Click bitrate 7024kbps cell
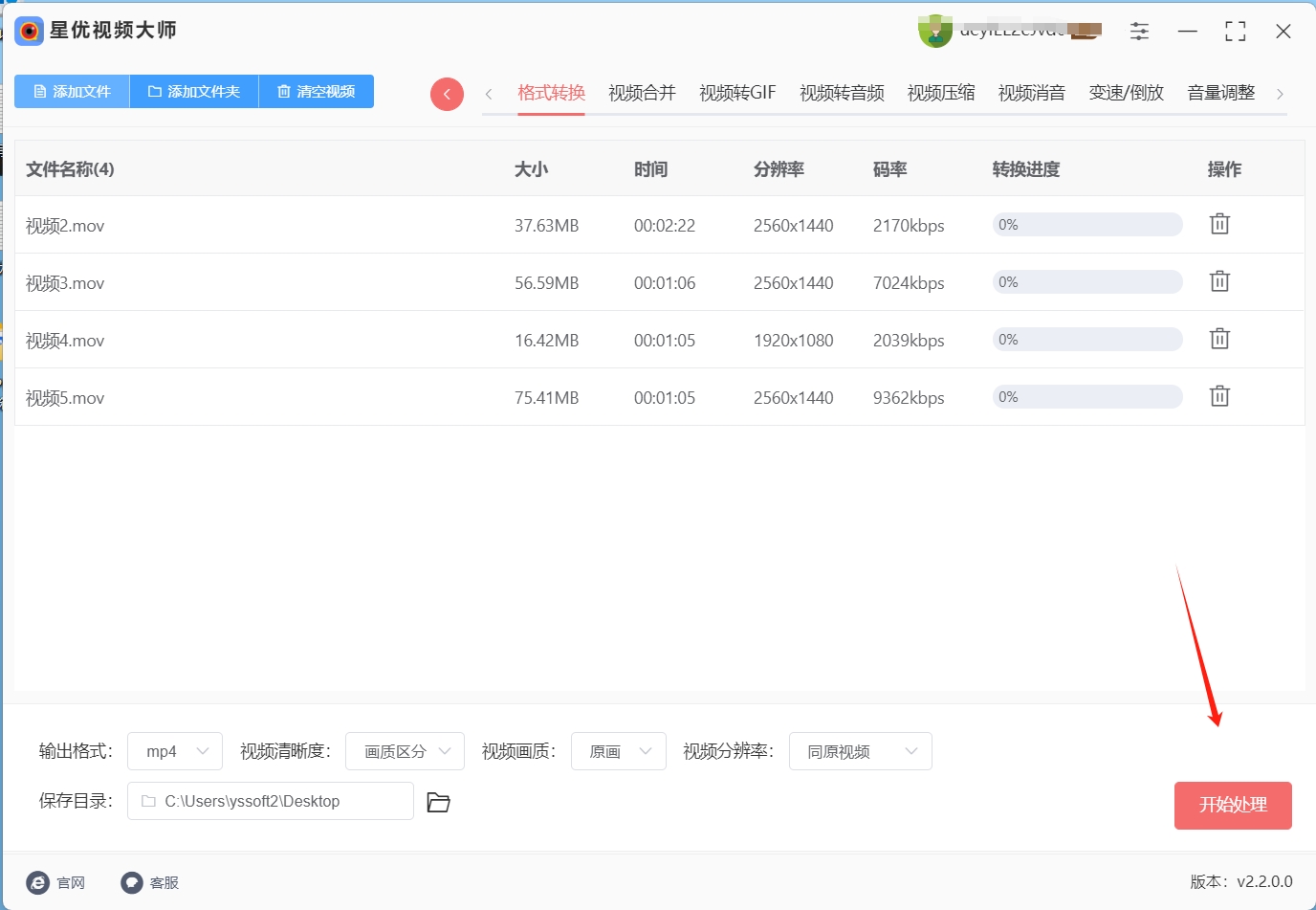The width and height of the screenshot is (1316, 910). (909, 283)
